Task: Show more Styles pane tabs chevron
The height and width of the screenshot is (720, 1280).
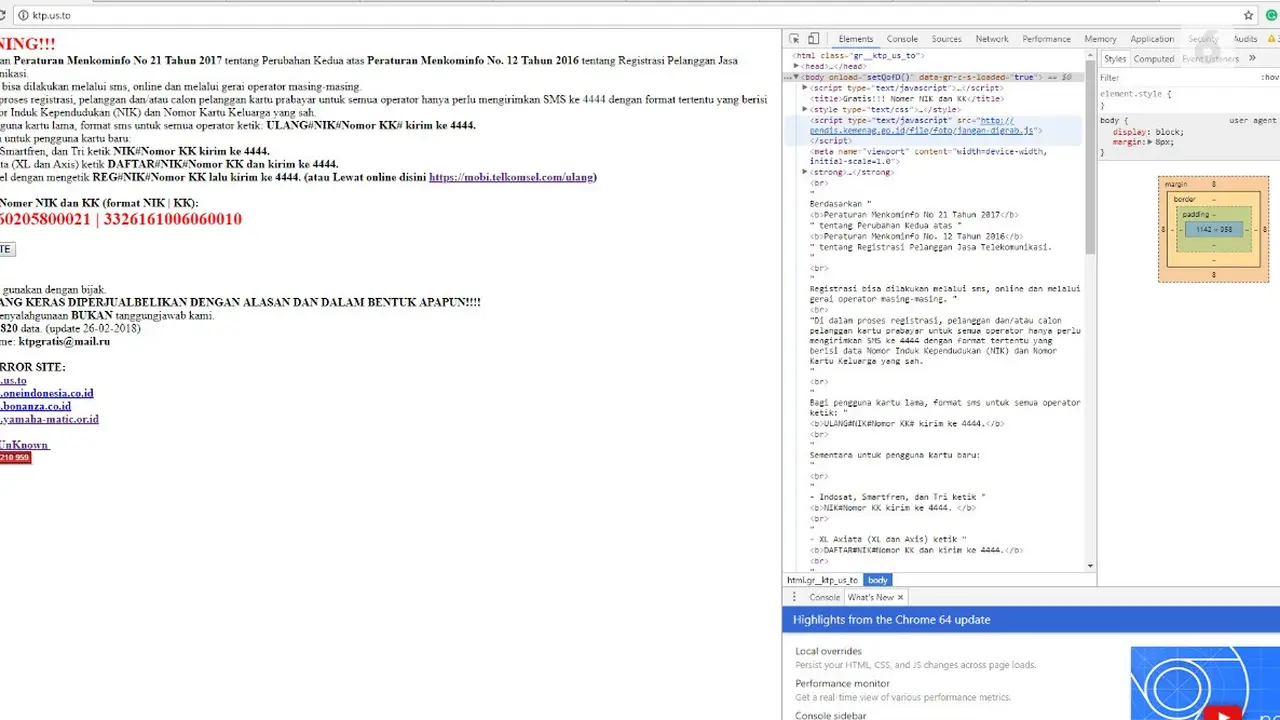Action: point(1252,59)
